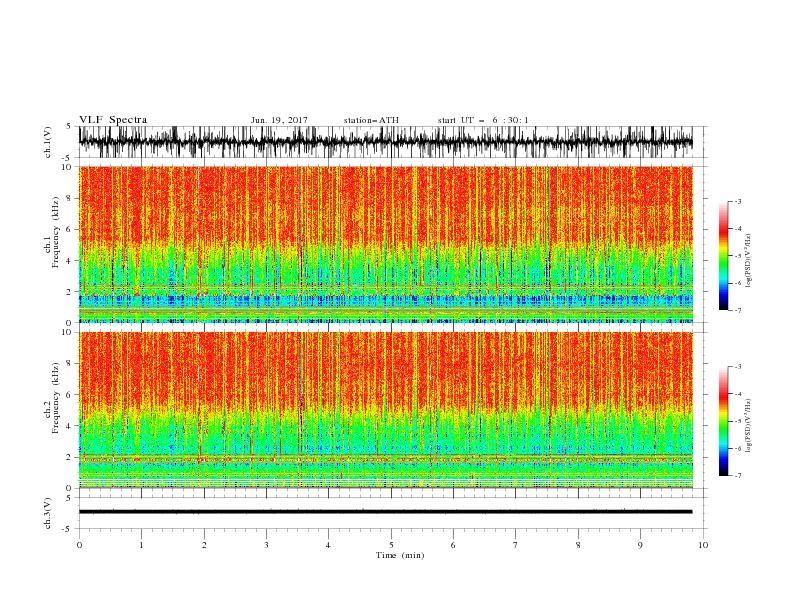
Task: Click the "2" tick on the time axis
Action: click(204, 545)
